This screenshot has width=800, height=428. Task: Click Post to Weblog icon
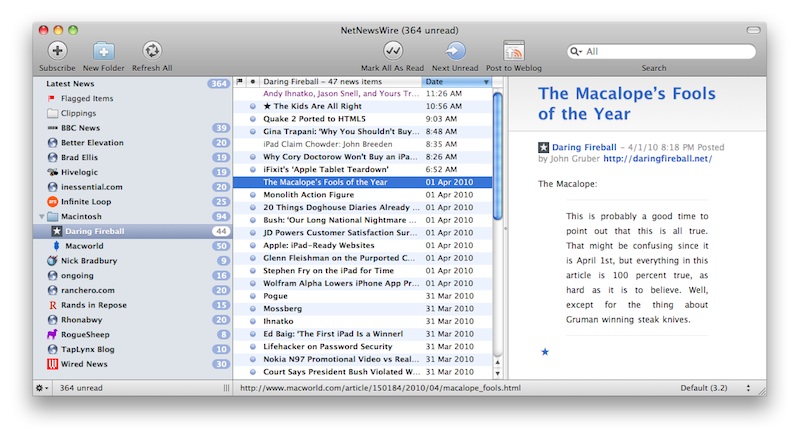(514, 51)
